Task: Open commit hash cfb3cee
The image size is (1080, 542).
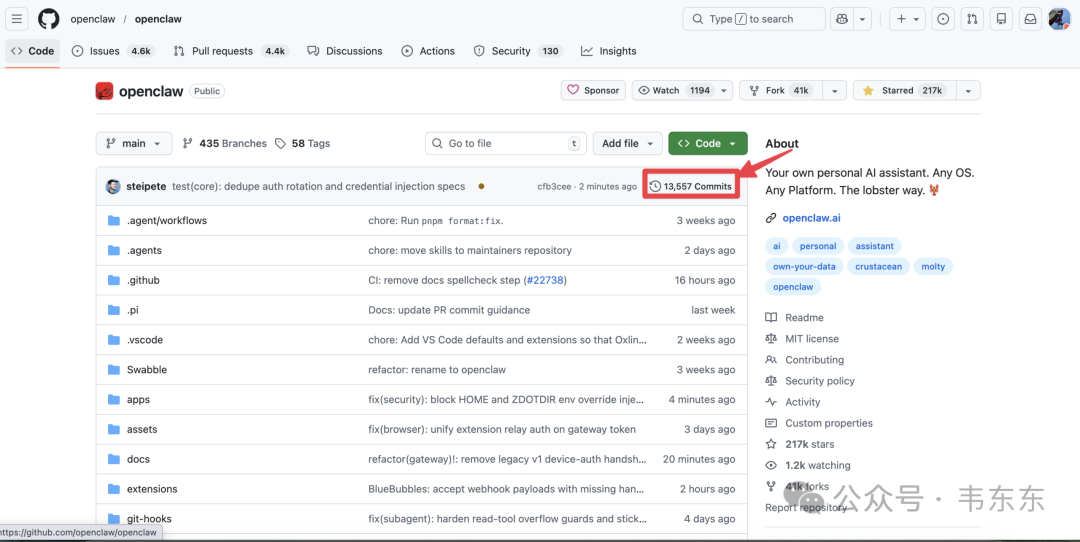Action: (x=554, y=187)
